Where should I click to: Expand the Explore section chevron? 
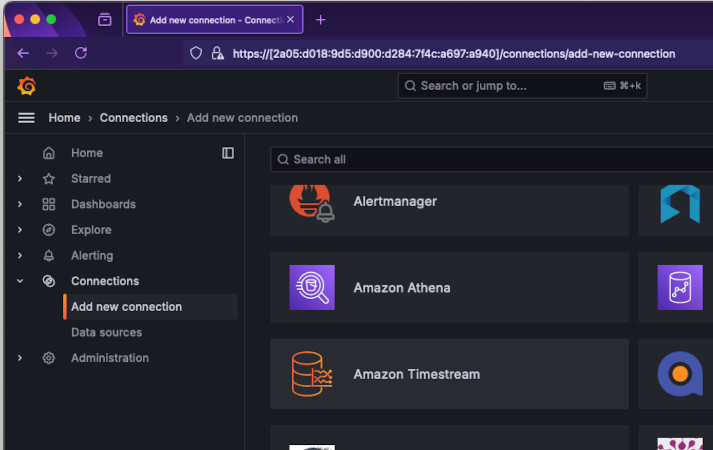coord(20,230)
